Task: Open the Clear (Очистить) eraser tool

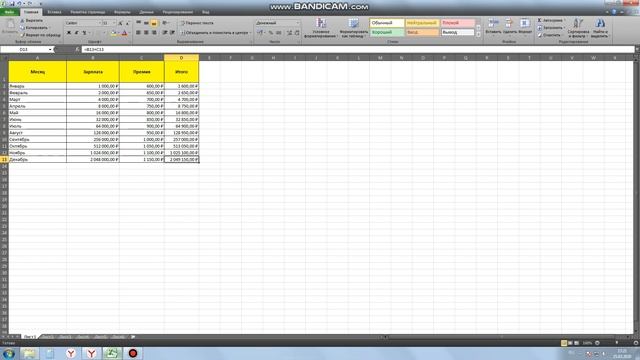Action: pyautogui.click(x=540, y=35)
